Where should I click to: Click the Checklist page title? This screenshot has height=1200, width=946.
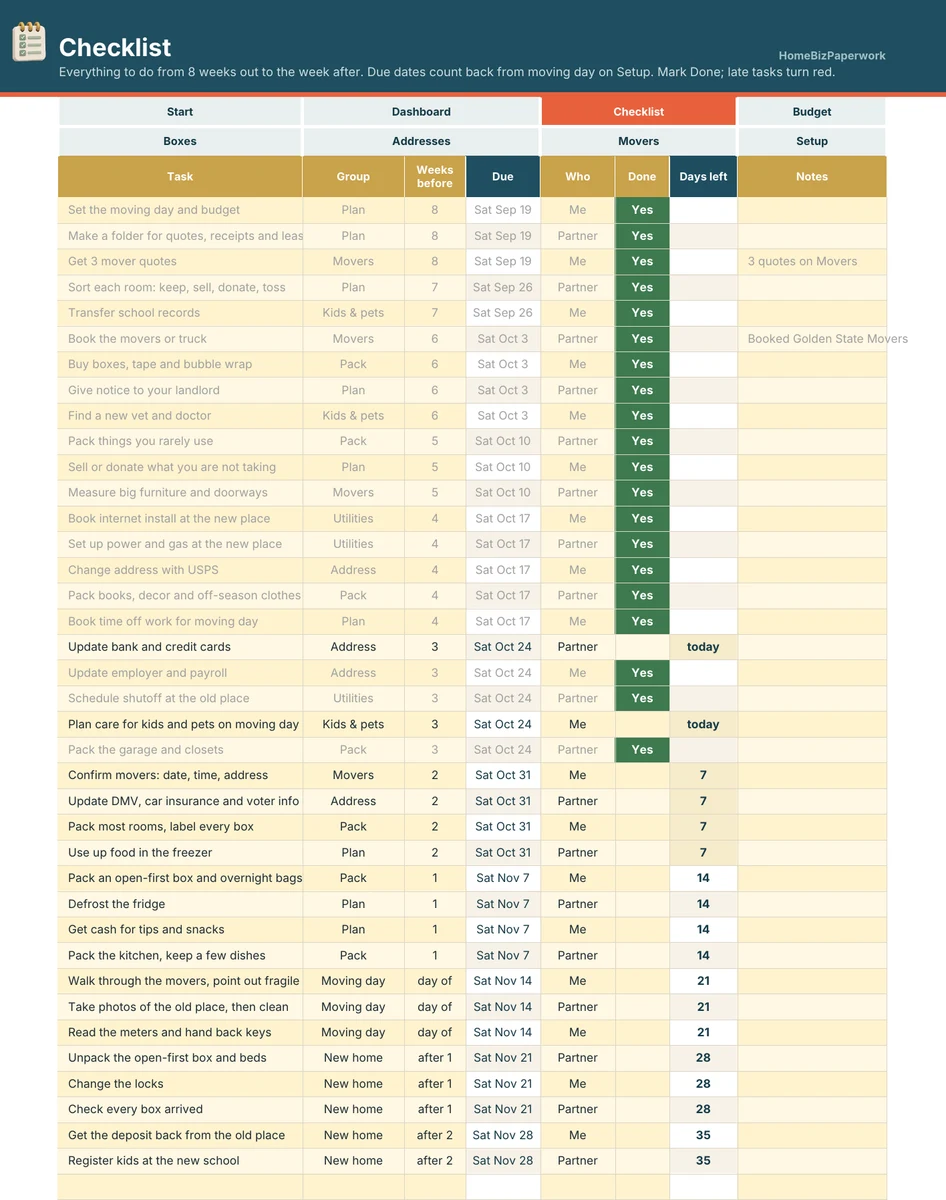point(115,47)
